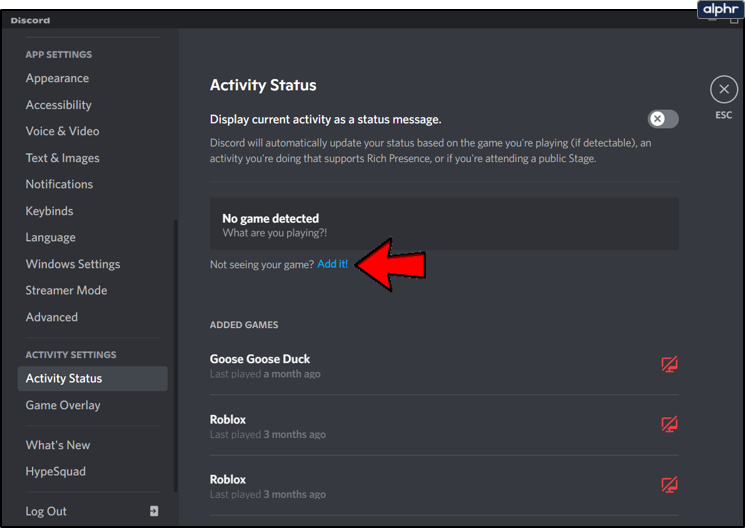Select Text & Images in sidebar
Viewport: 746px width, 528px height.
(x=62, y=158)
